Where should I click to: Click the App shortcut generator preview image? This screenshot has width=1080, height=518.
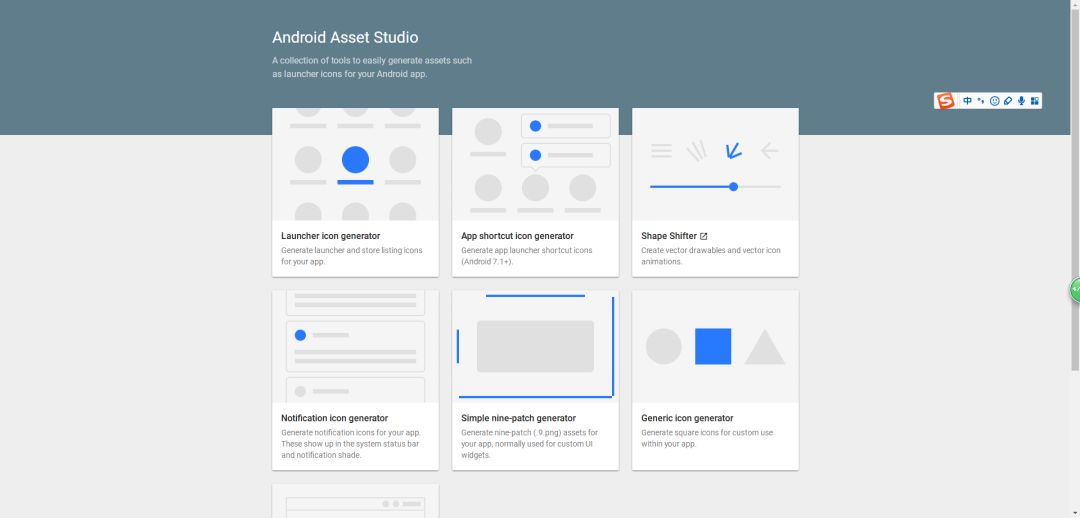pos(535,165)
